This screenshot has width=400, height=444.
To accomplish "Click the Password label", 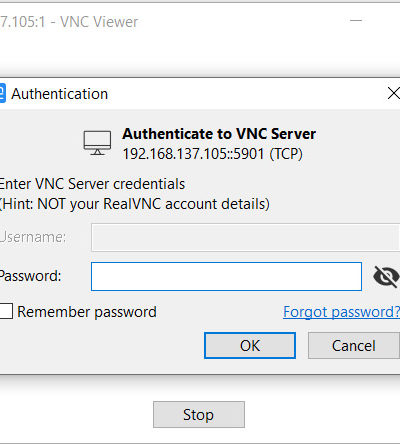I will pos(30,276).
